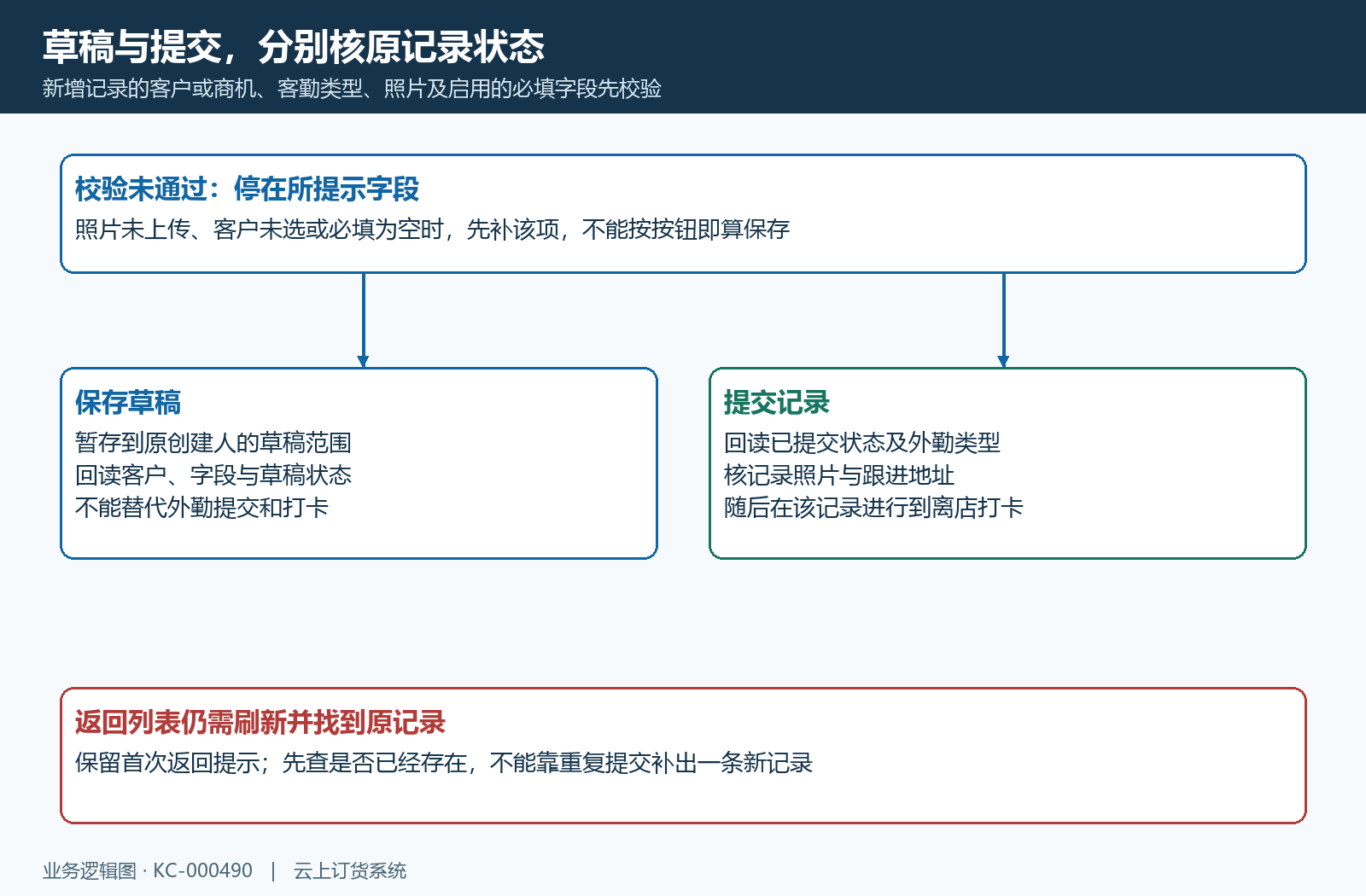Select the line 不能替代外勤提交和打卡

tap(201, 508)
